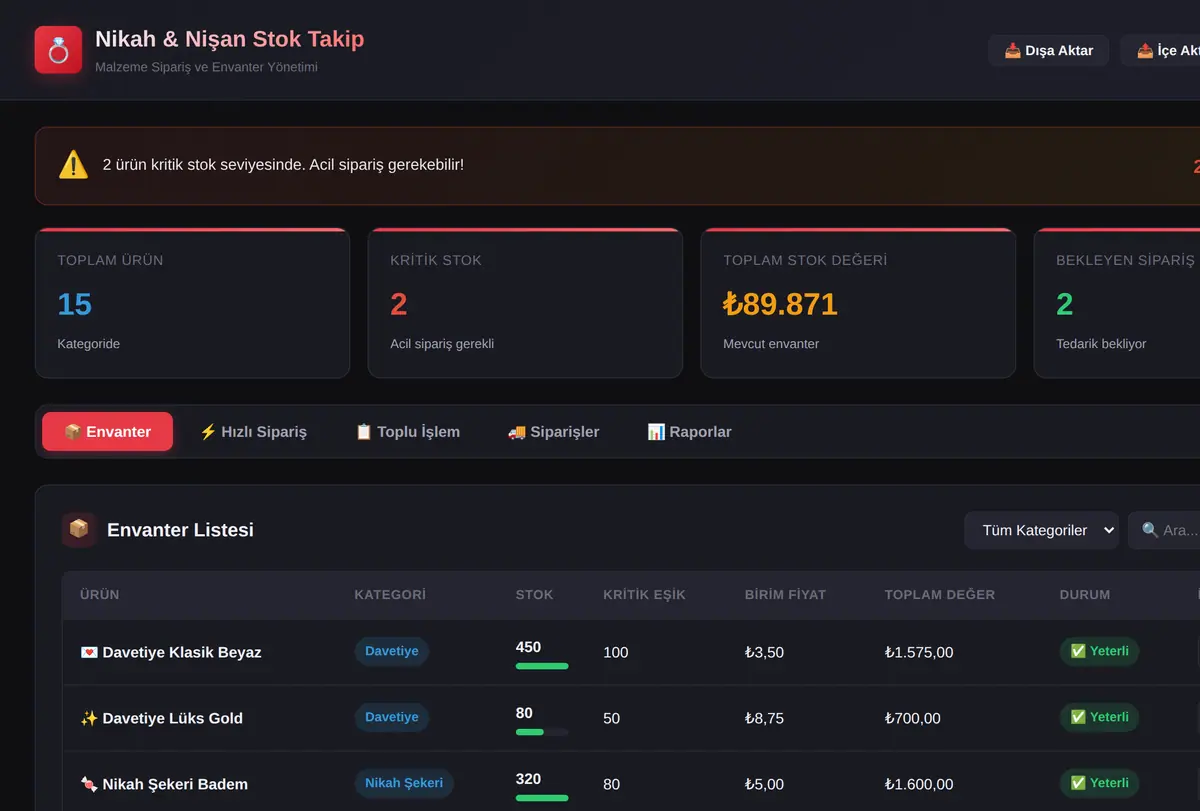Click the candy icon on Nikah Şekeri Badem

pos(89,784)
